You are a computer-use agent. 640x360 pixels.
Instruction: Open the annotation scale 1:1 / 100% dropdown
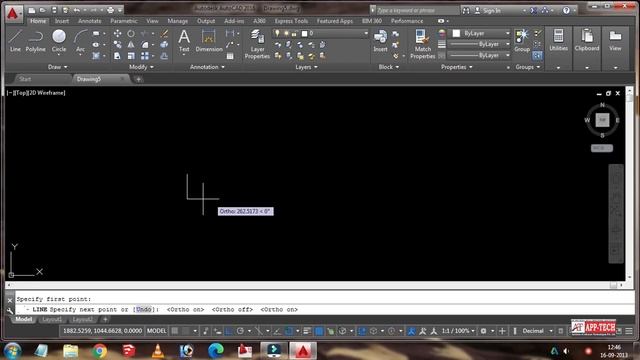pyautogui.click(x=458, y=331)
